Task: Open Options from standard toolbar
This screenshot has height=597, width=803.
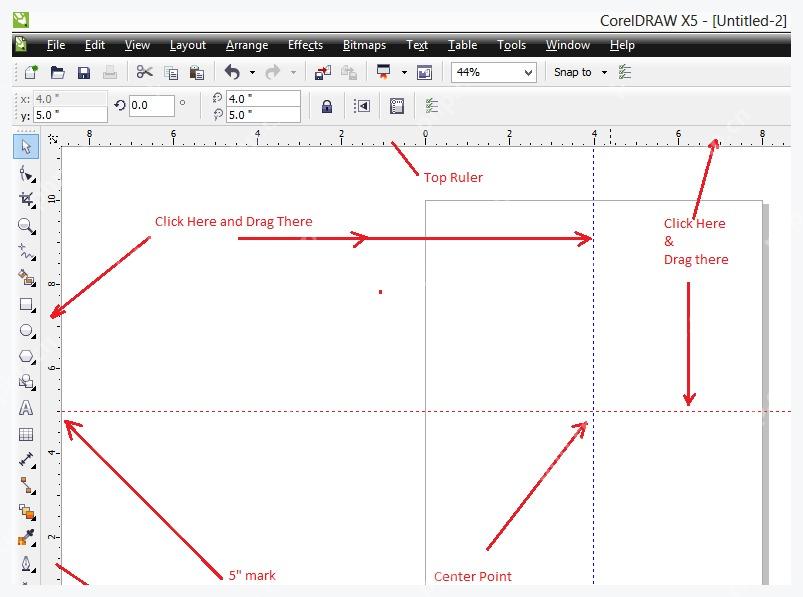Action: [x=624, y=72]
